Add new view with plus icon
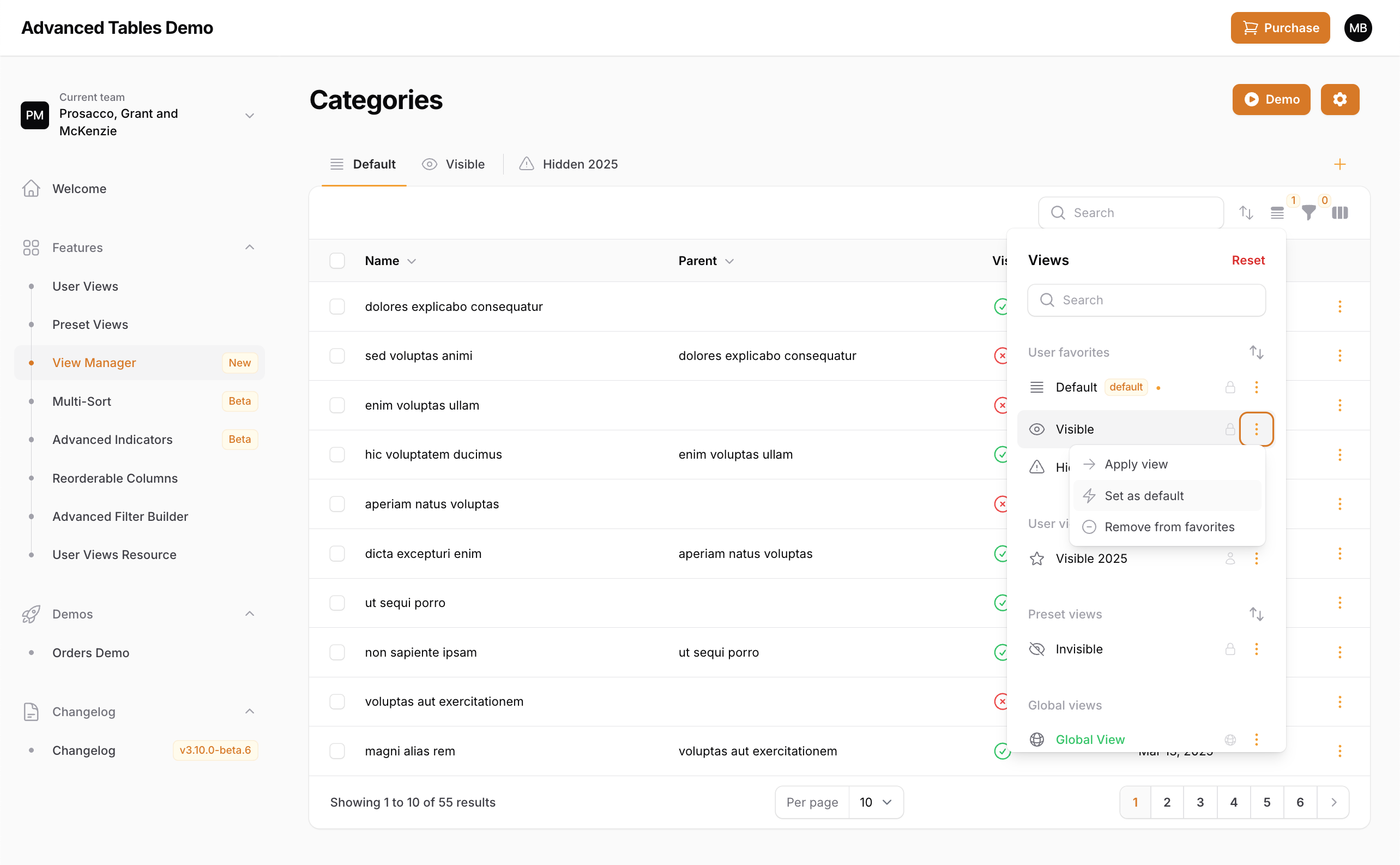1400x865 pixels. tap(1339, 165)
